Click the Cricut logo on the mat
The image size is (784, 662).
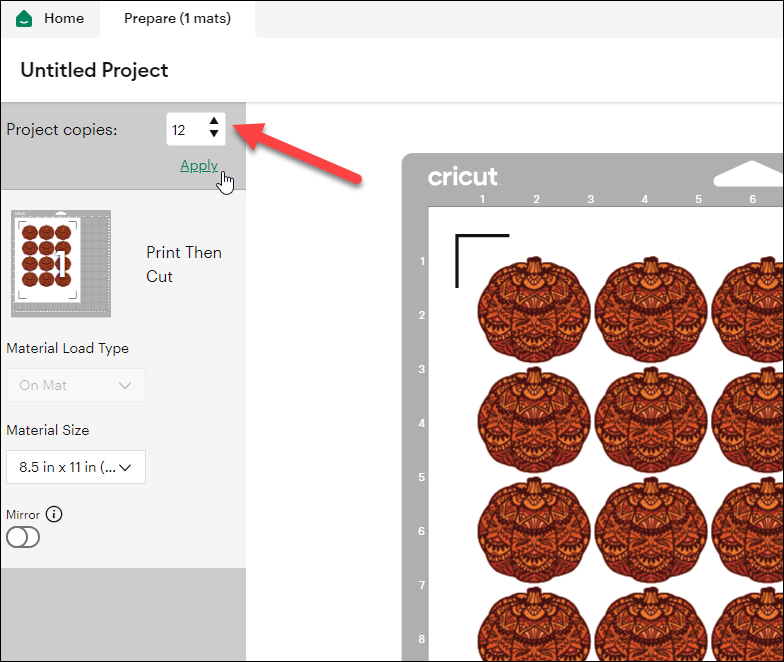[x=462, y=178]
